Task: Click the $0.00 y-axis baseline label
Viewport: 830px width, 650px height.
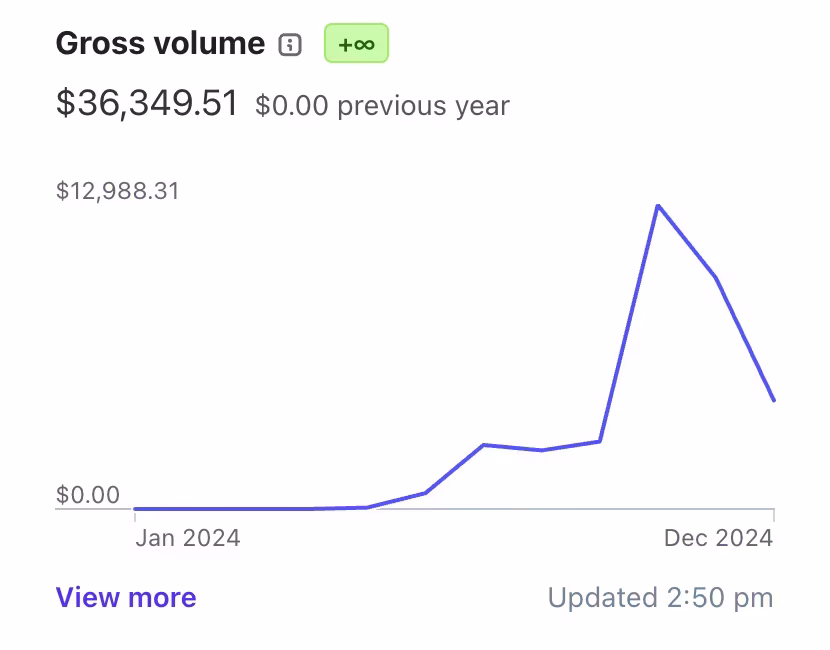Action: pyautogui.click(x=88, y=495)
